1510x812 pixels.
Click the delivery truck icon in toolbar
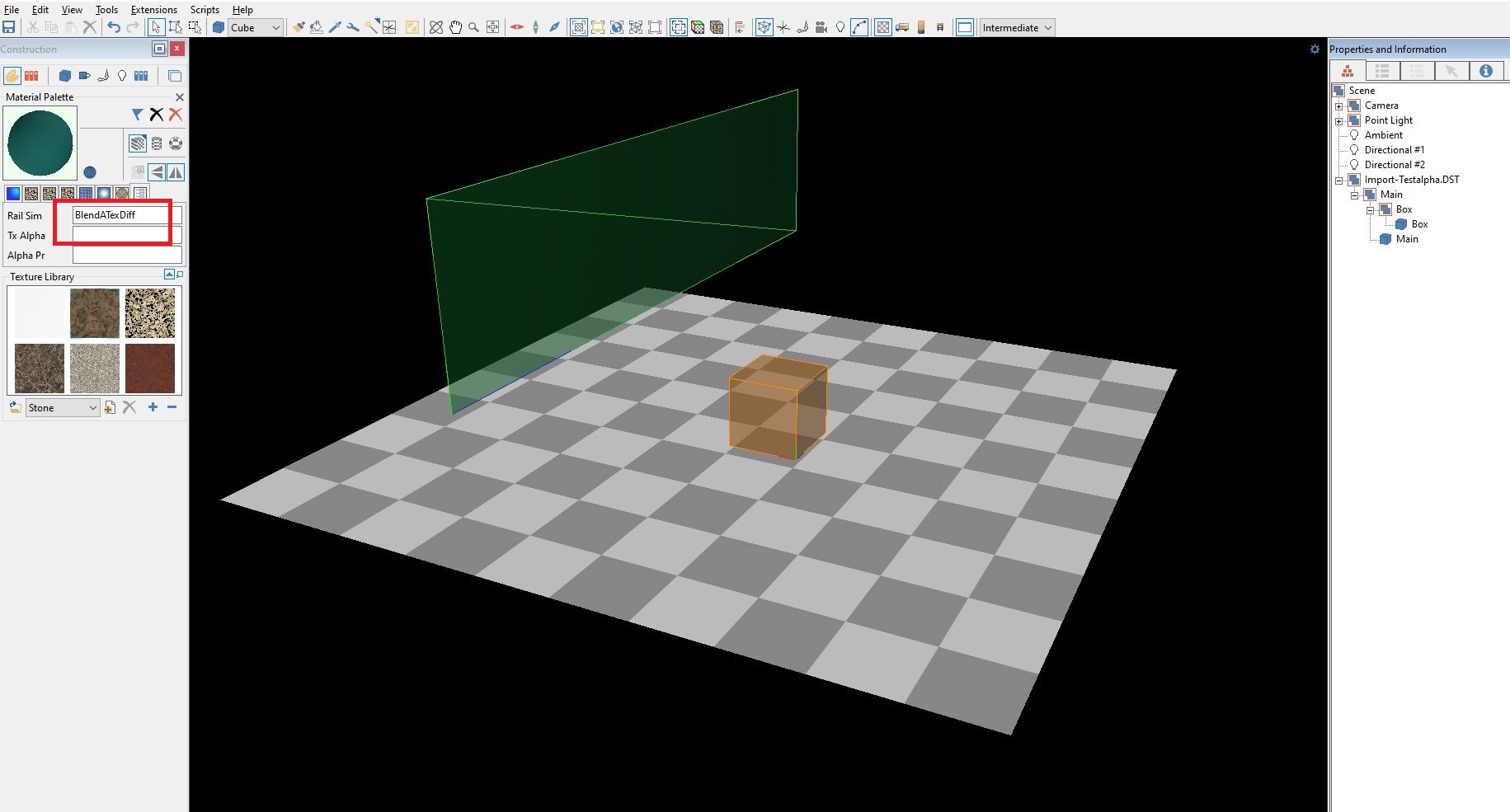pos(902,27)
